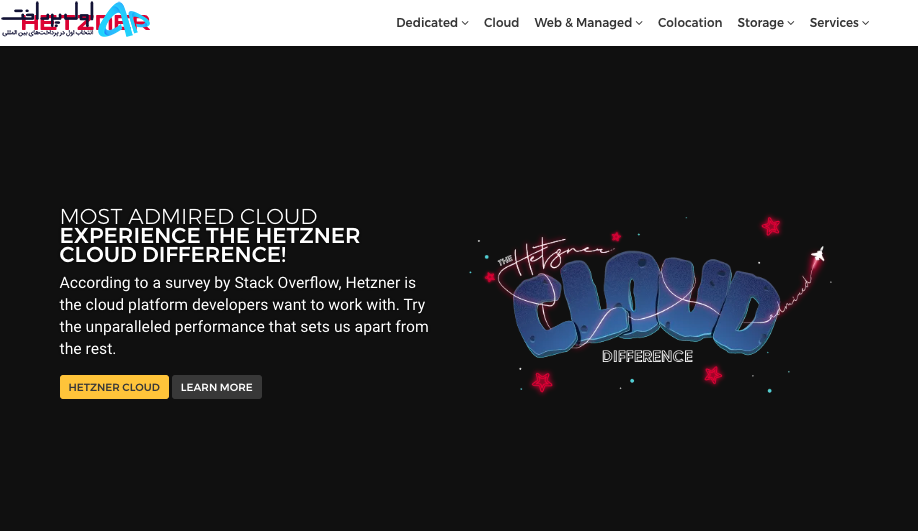Click the yellow HETZNER CLOUD button
This screenshot has width=918, height=531.
114,387
